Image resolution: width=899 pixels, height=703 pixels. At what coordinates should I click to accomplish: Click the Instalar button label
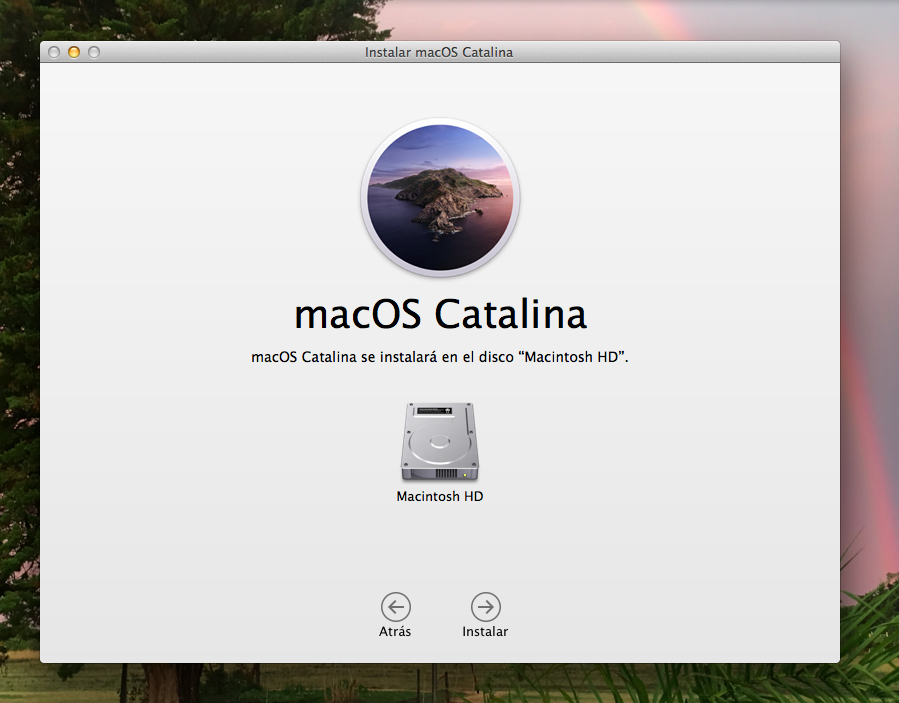(x=485, y=631)
